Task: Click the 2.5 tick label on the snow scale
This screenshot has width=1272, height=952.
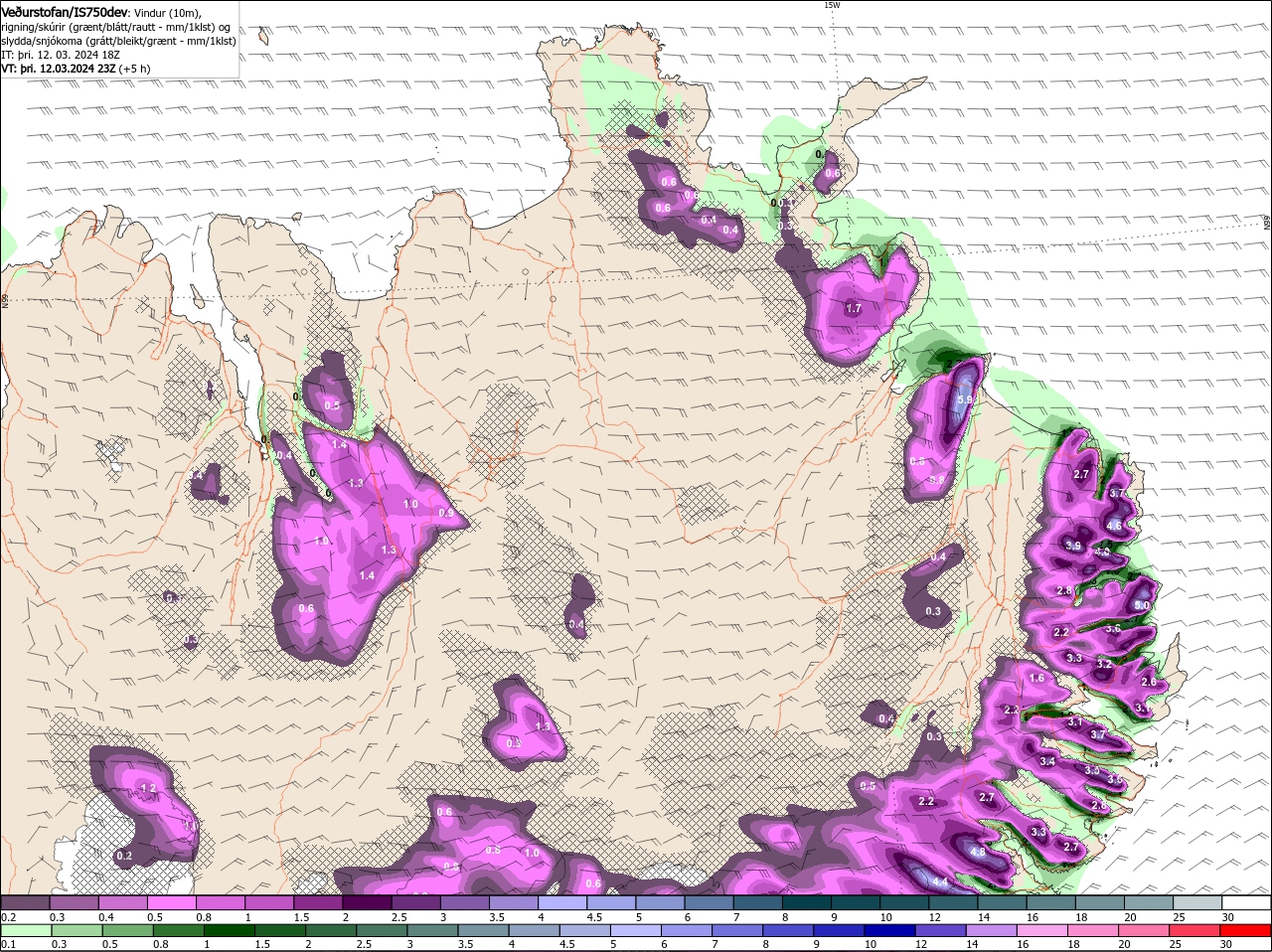Action: 398,916
